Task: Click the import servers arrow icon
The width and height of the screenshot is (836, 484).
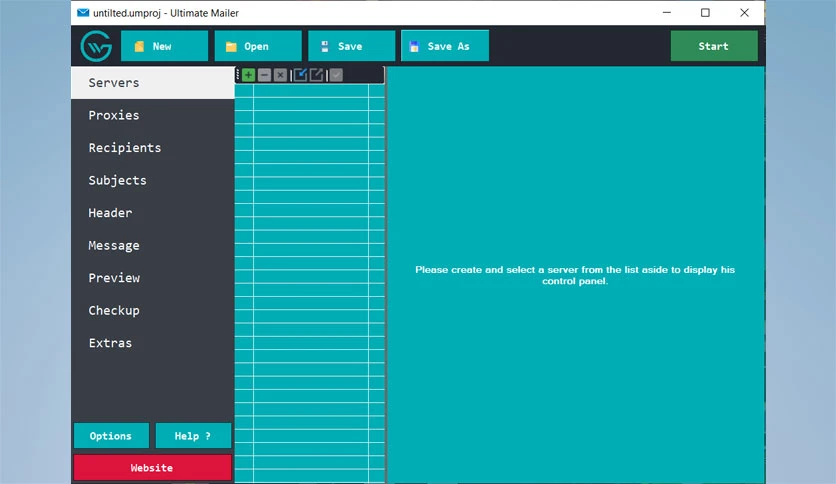Action: point(300,75)
